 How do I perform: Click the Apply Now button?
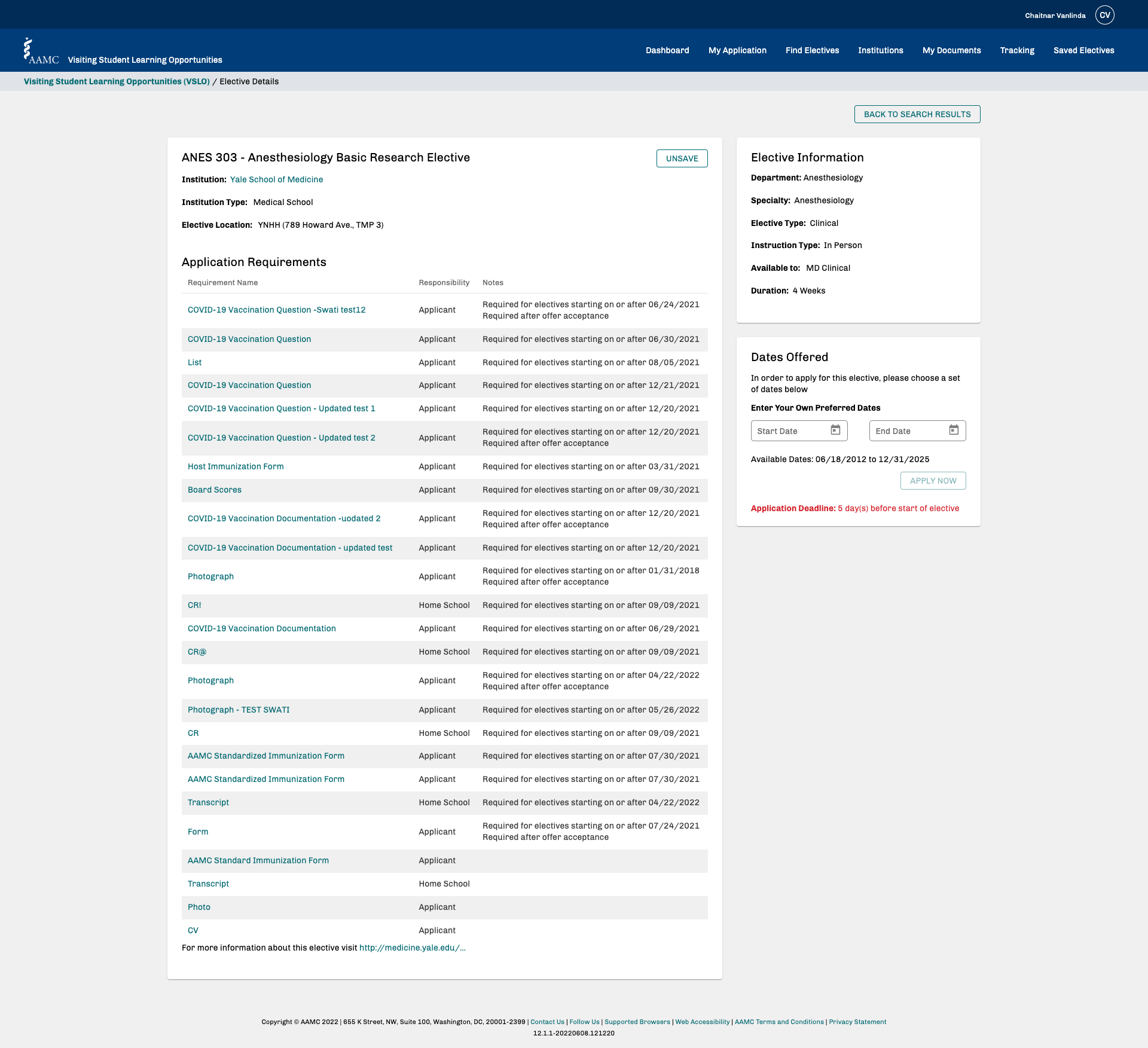pyautogui.click(x=933, y=481)
